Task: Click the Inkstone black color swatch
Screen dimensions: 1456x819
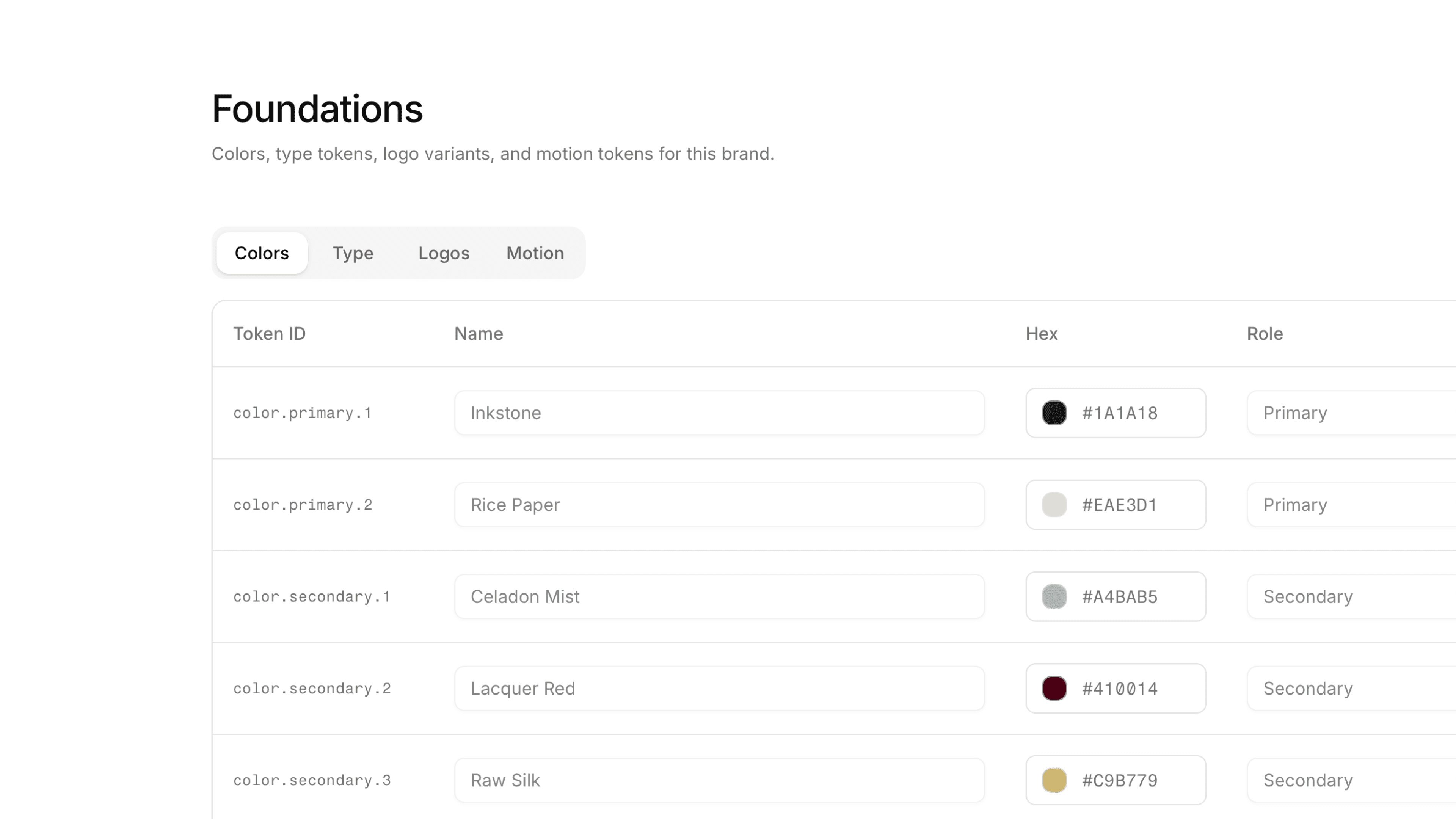Action: (x=1054, y=413)
